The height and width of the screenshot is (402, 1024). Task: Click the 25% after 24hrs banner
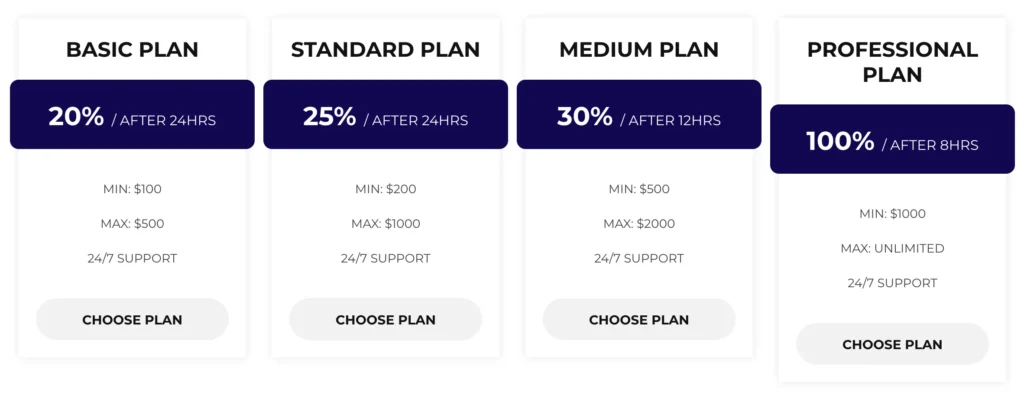(x=385, y=116)
